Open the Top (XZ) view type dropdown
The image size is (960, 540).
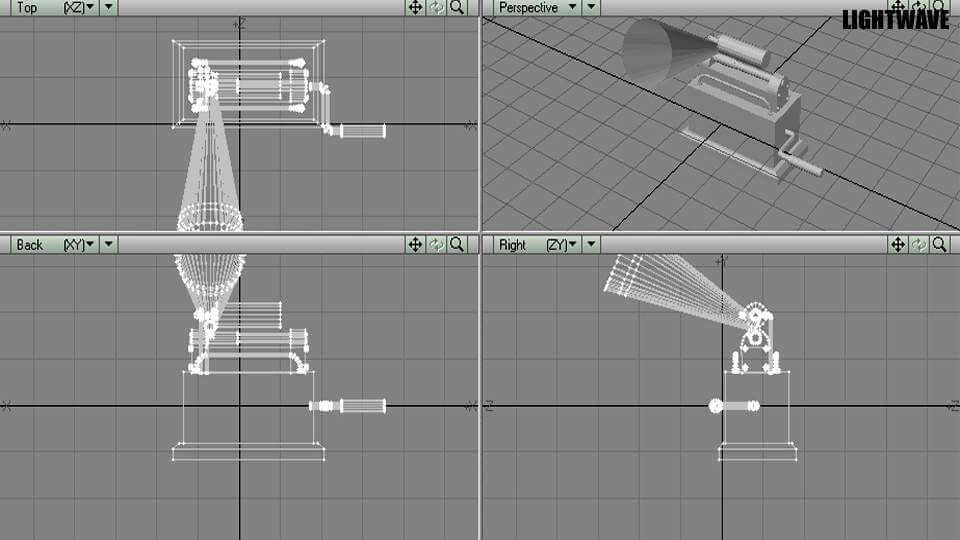80,7
